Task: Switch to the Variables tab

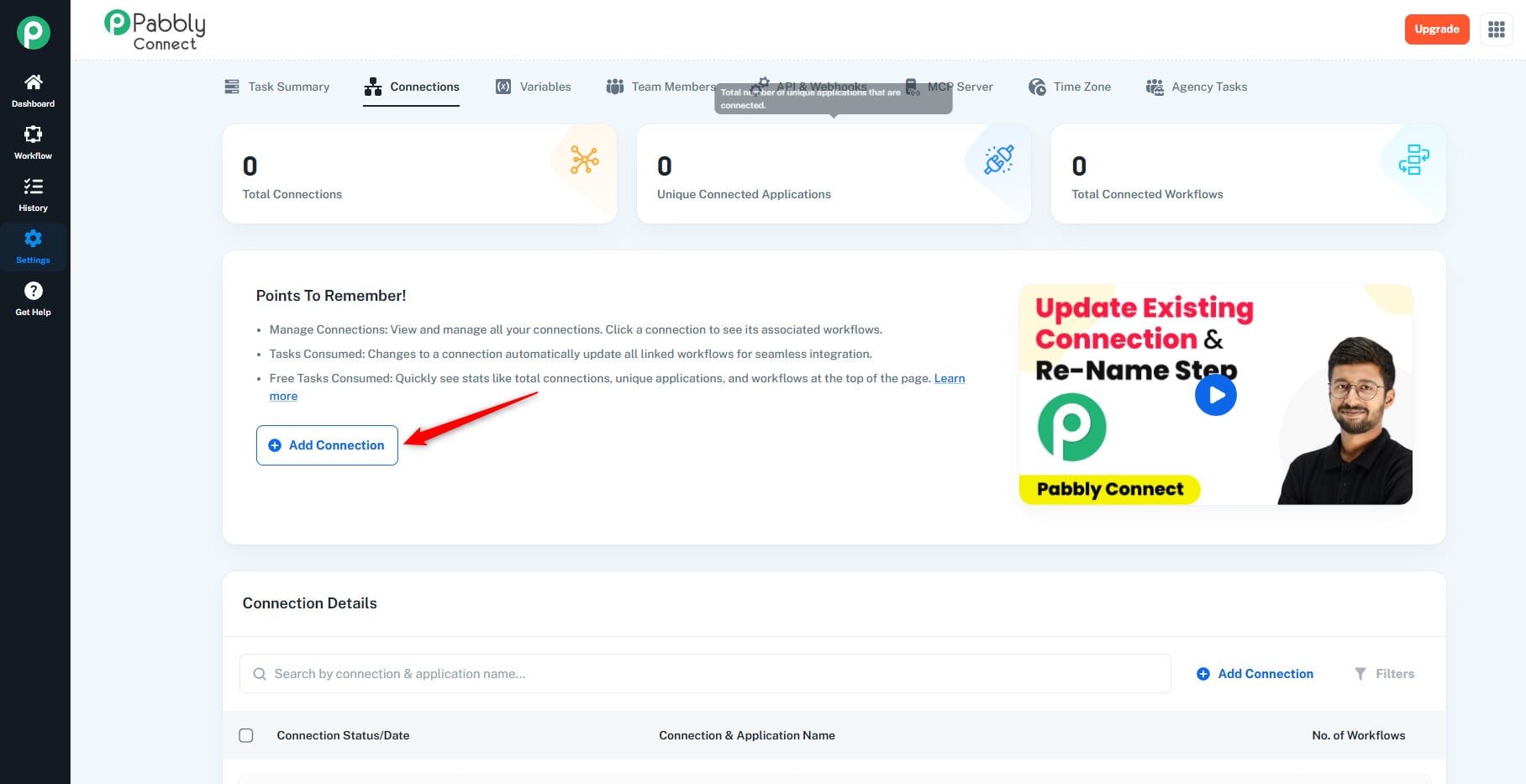Action: 534,87
